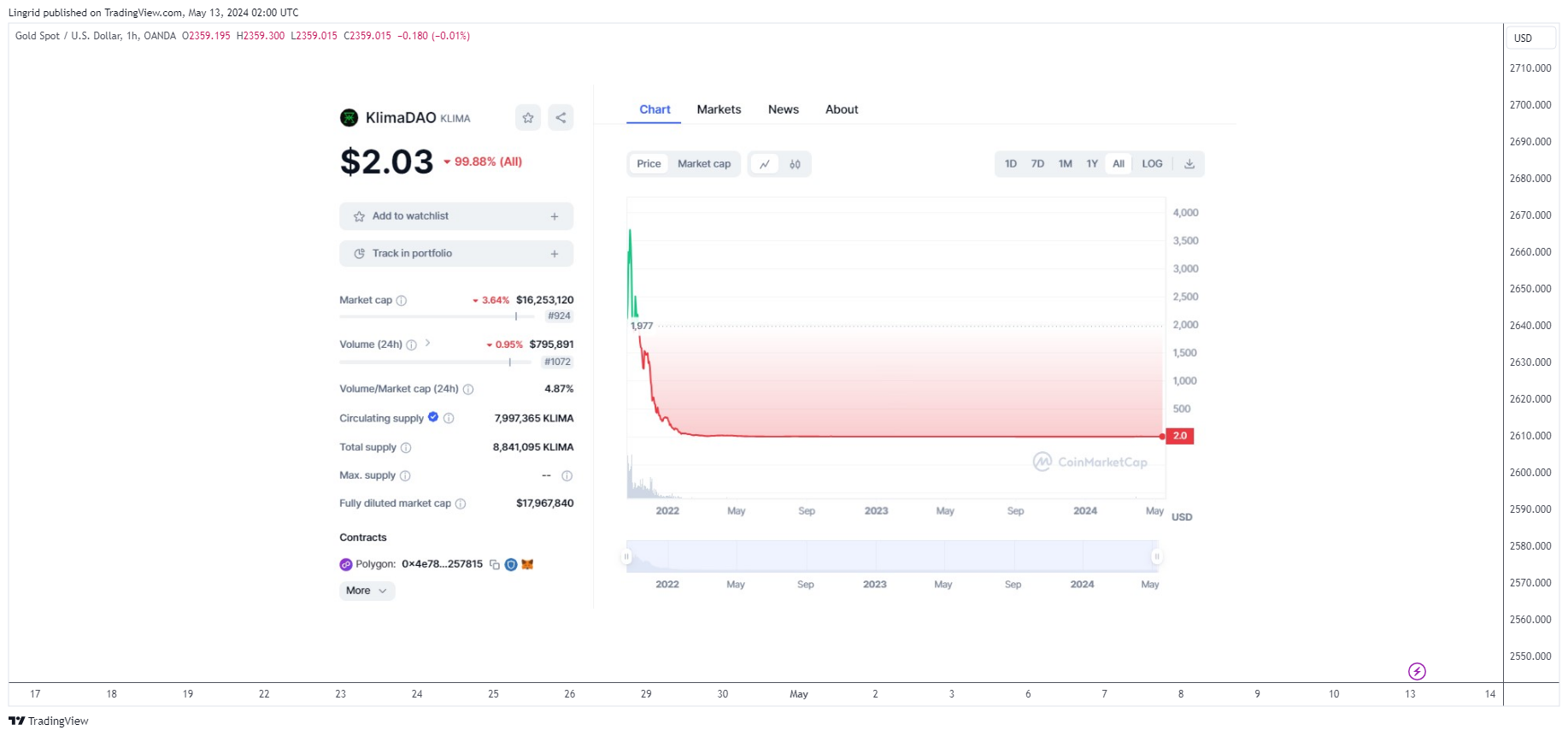Click the Fully diluted market cap info icon

(461, 504)
